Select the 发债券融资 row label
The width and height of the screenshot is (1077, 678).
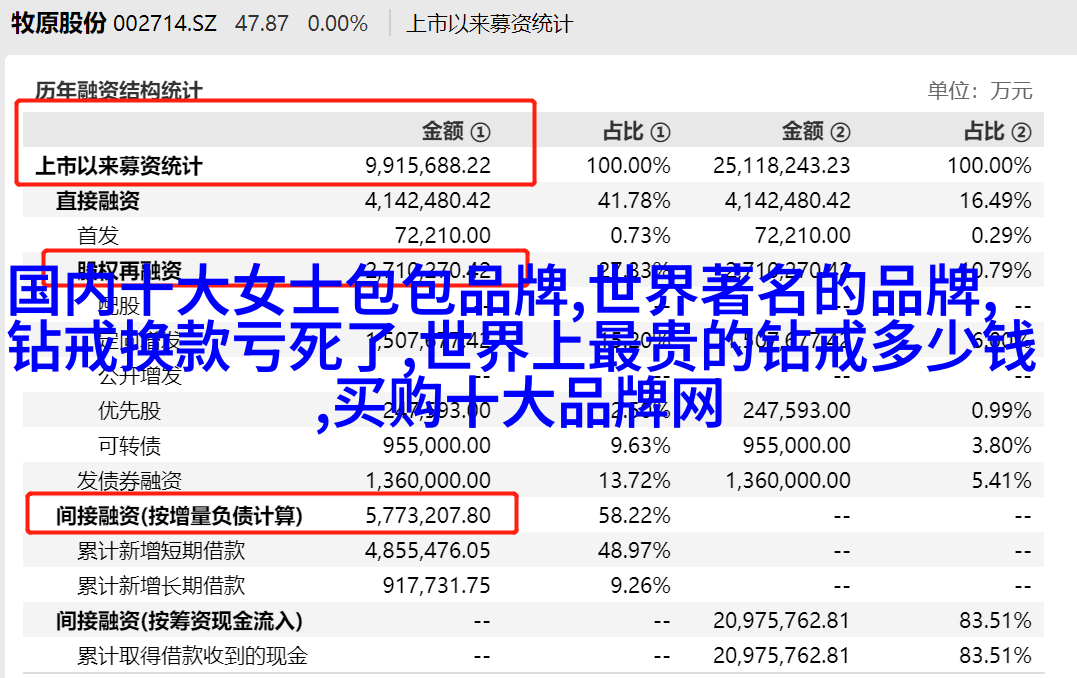coord(129,481)
